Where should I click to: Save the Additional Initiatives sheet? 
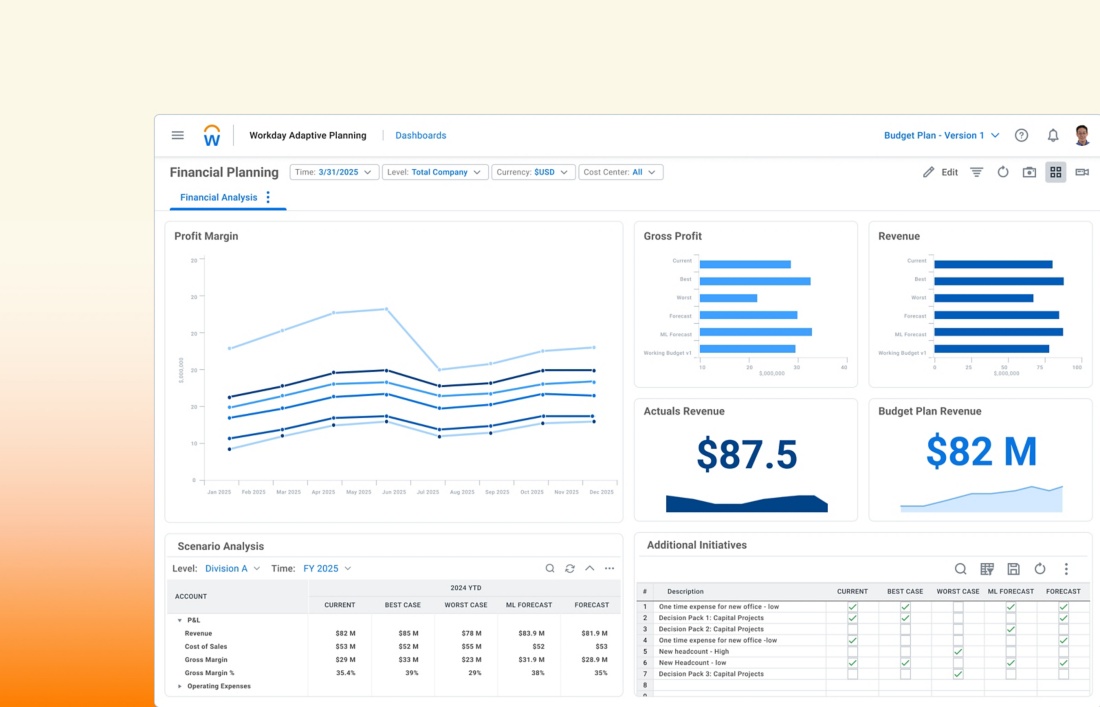click(1013, 569)
